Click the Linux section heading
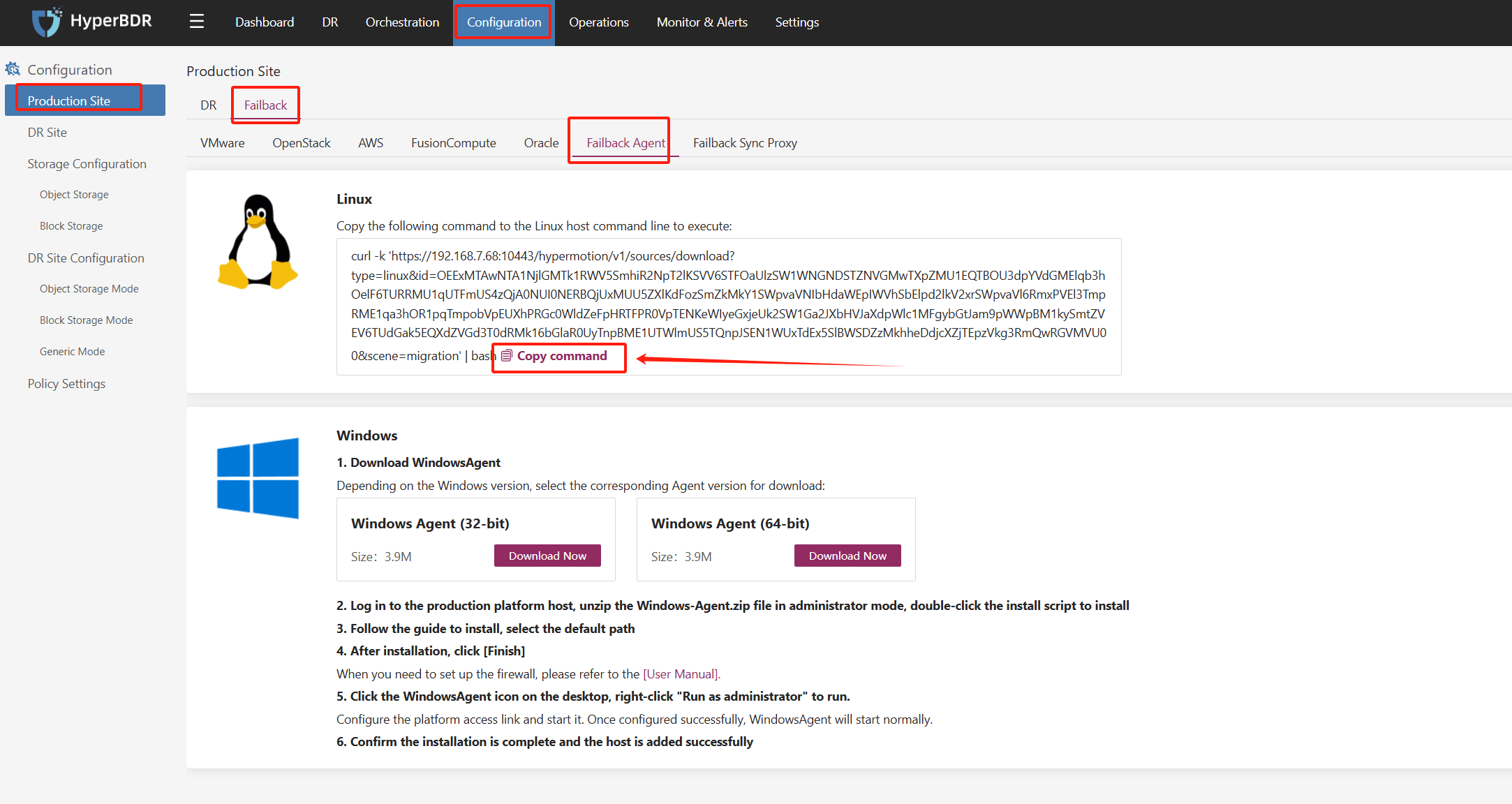 click(x=354, y=199)
